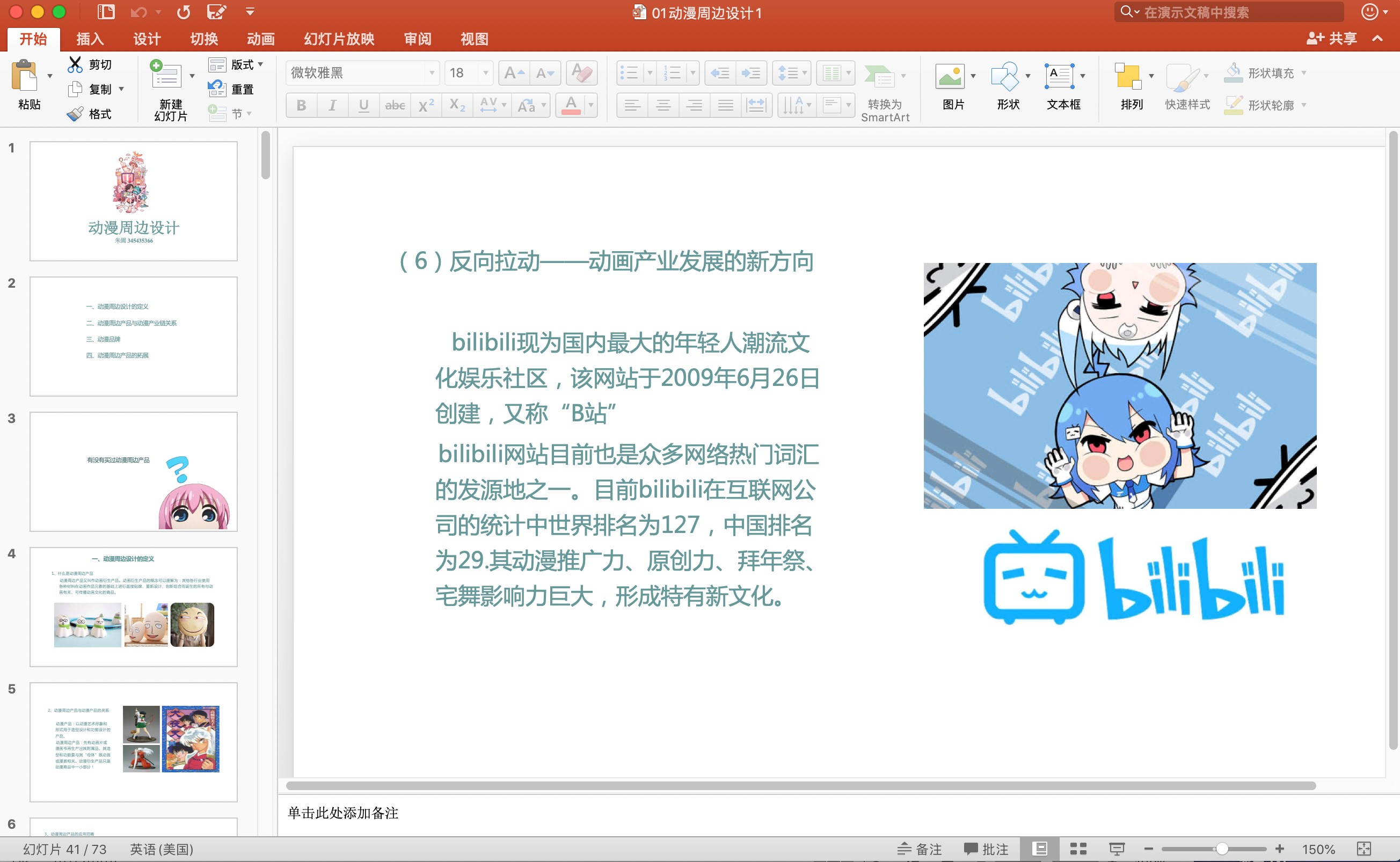Insert a picture using the 图片 icon

point(950,77)
